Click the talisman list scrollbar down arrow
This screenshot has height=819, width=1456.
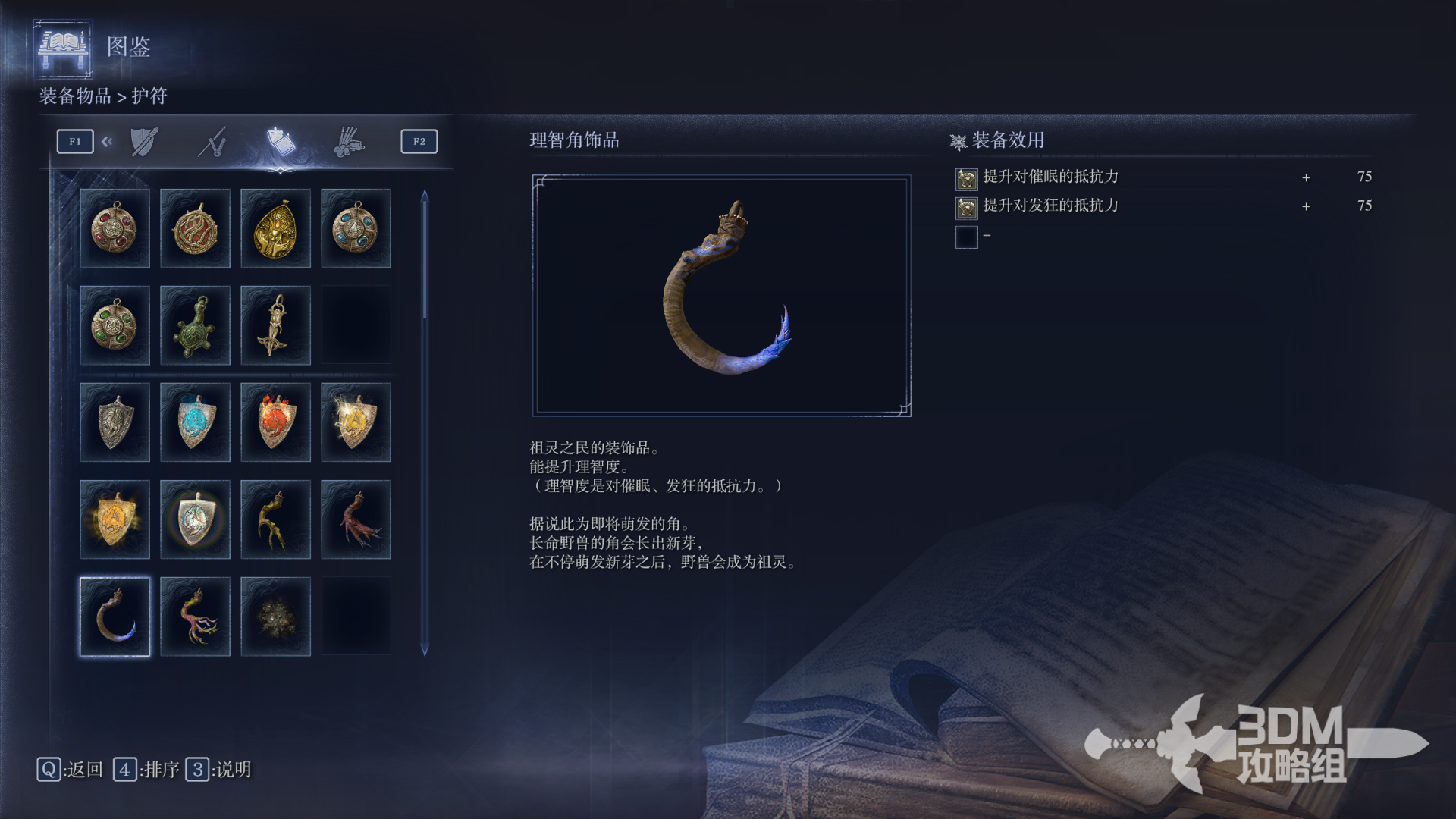pyautogui.click(x=425, y=650)
